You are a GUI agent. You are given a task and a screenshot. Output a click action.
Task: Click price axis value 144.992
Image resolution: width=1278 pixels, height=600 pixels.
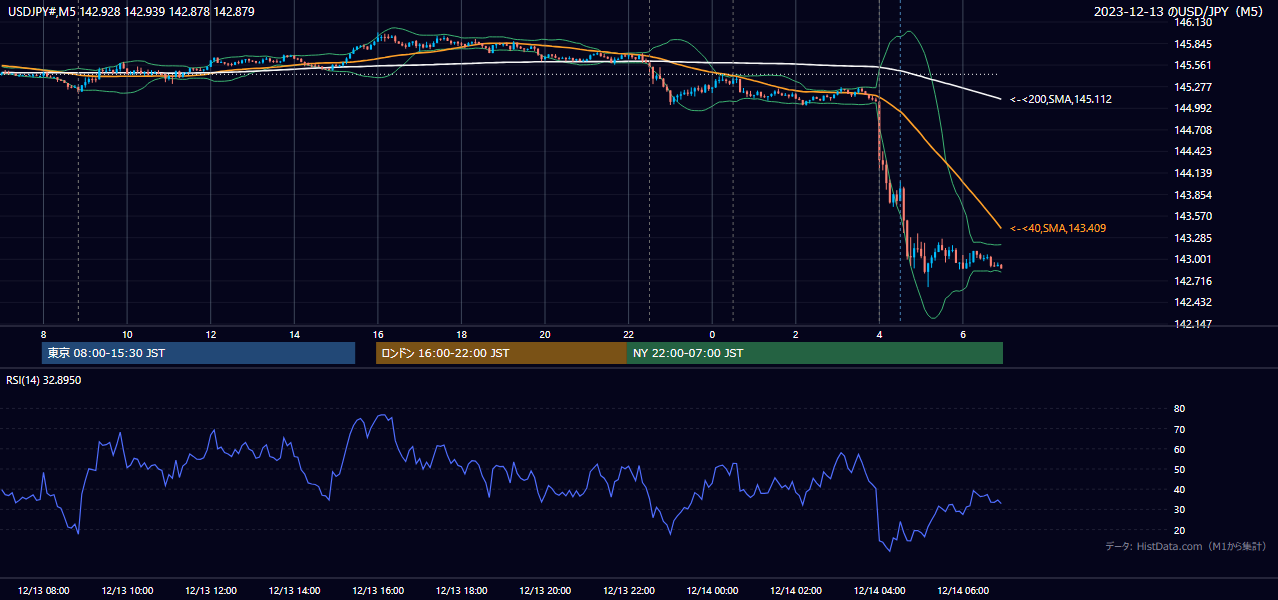tap(1194, 108)
